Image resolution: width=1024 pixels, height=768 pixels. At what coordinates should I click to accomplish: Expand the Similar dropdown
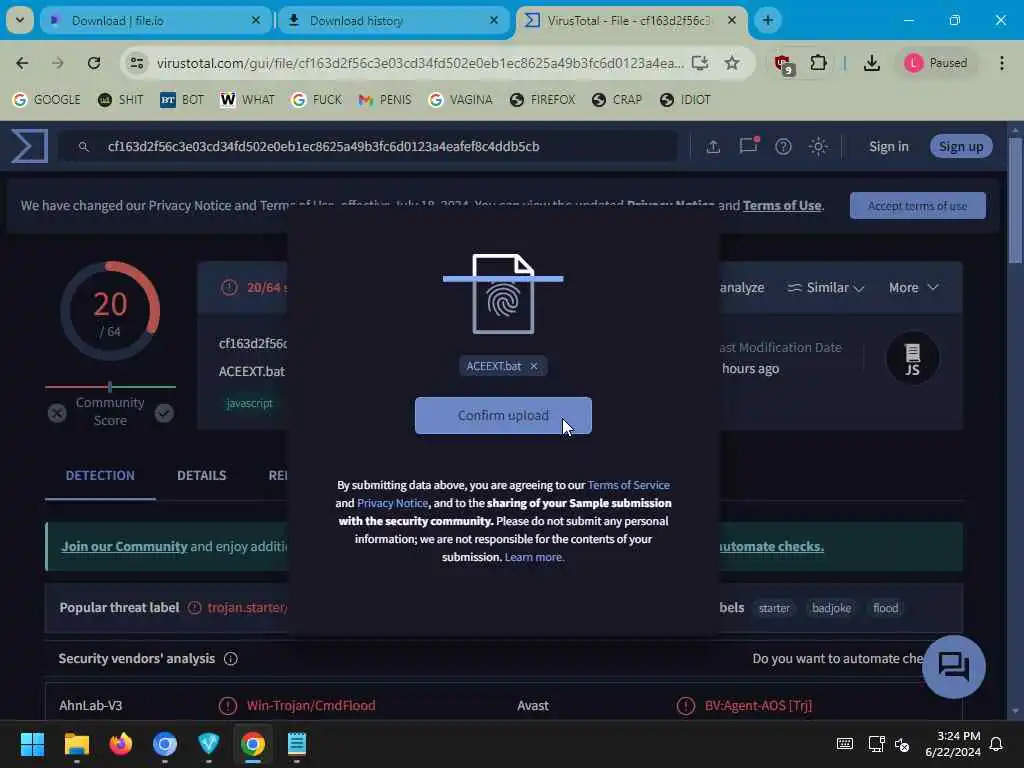click(x=825, y=287)
